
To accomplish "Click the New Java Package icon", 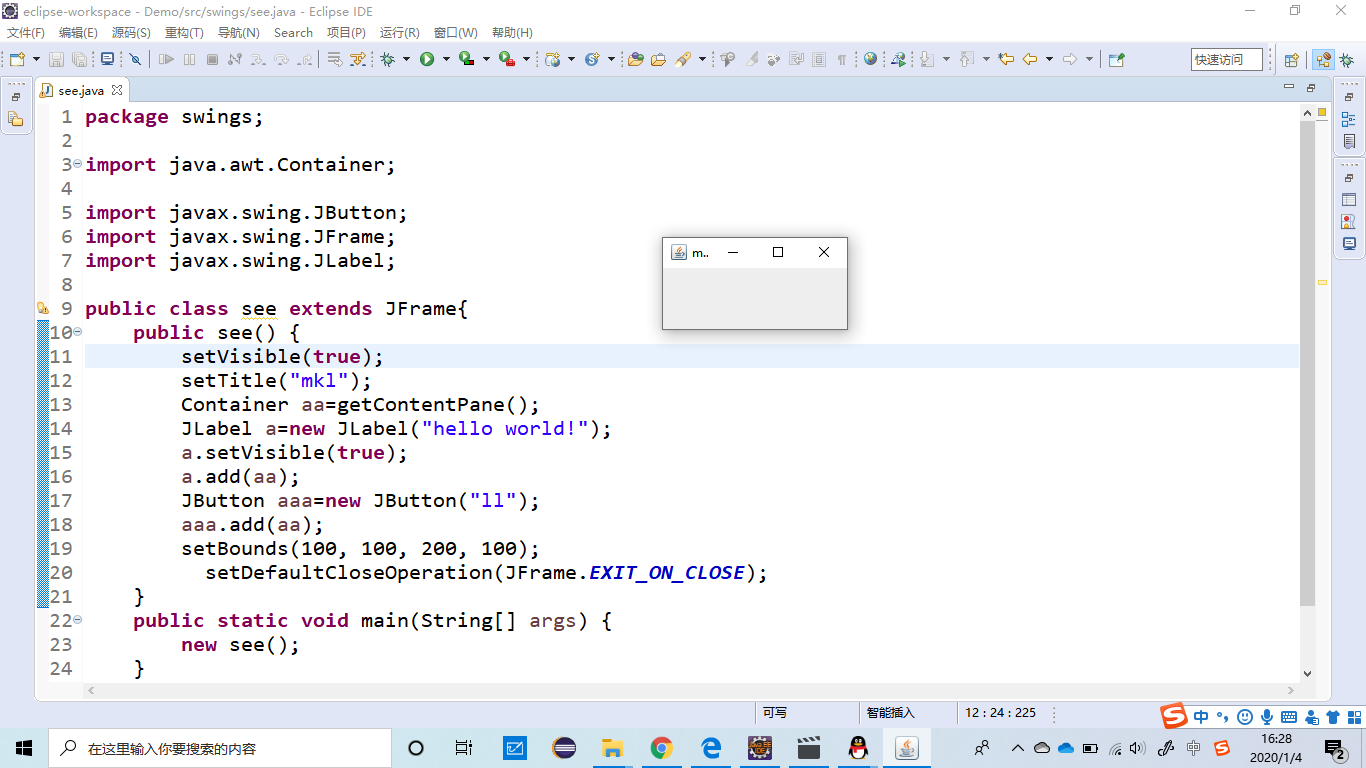I will (552, 59).
